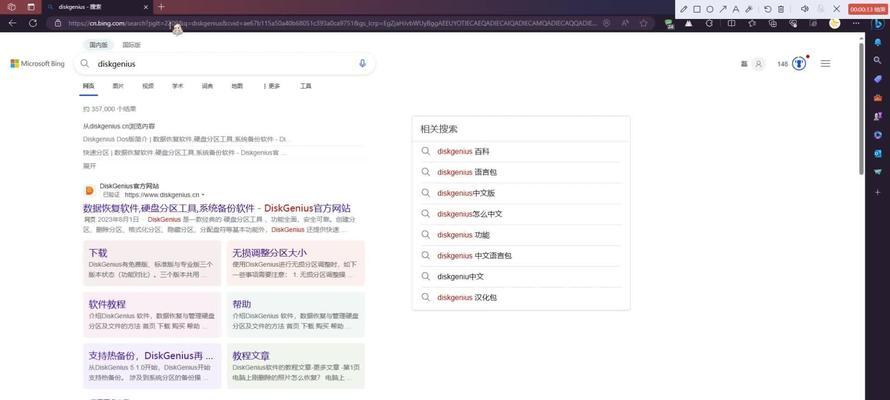The image size is (890, 400).
Task: Click related search diskgenius 功能
Action: click(463, 235)
